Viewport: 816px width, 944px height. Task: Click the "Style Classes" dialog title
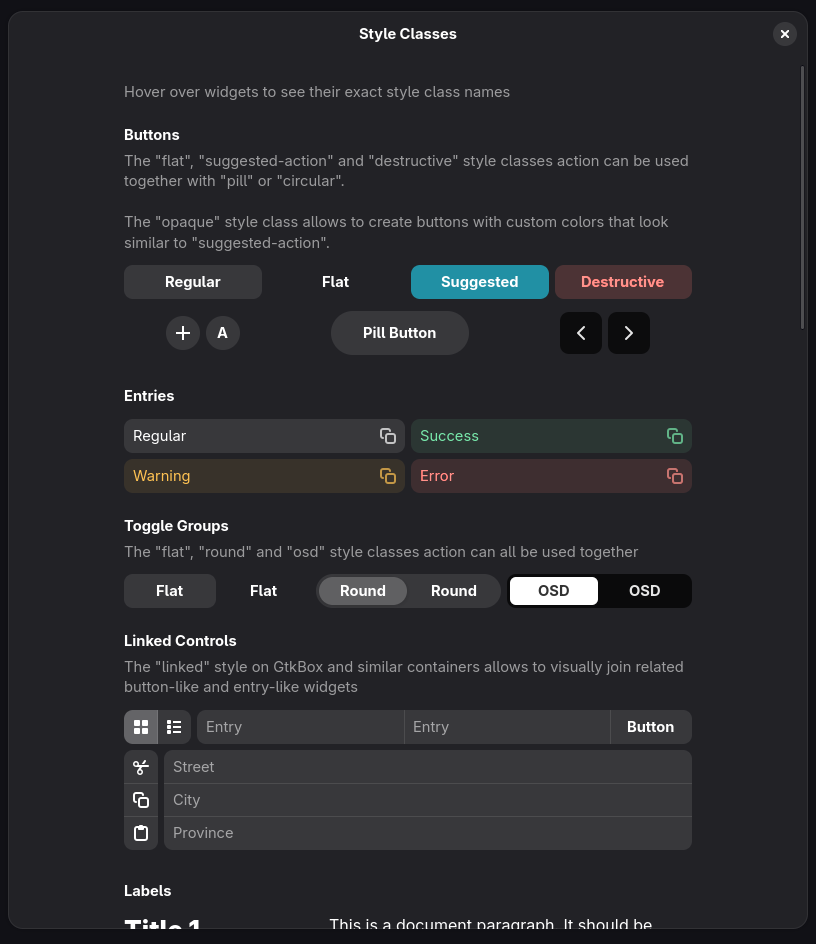coord(408,34)
